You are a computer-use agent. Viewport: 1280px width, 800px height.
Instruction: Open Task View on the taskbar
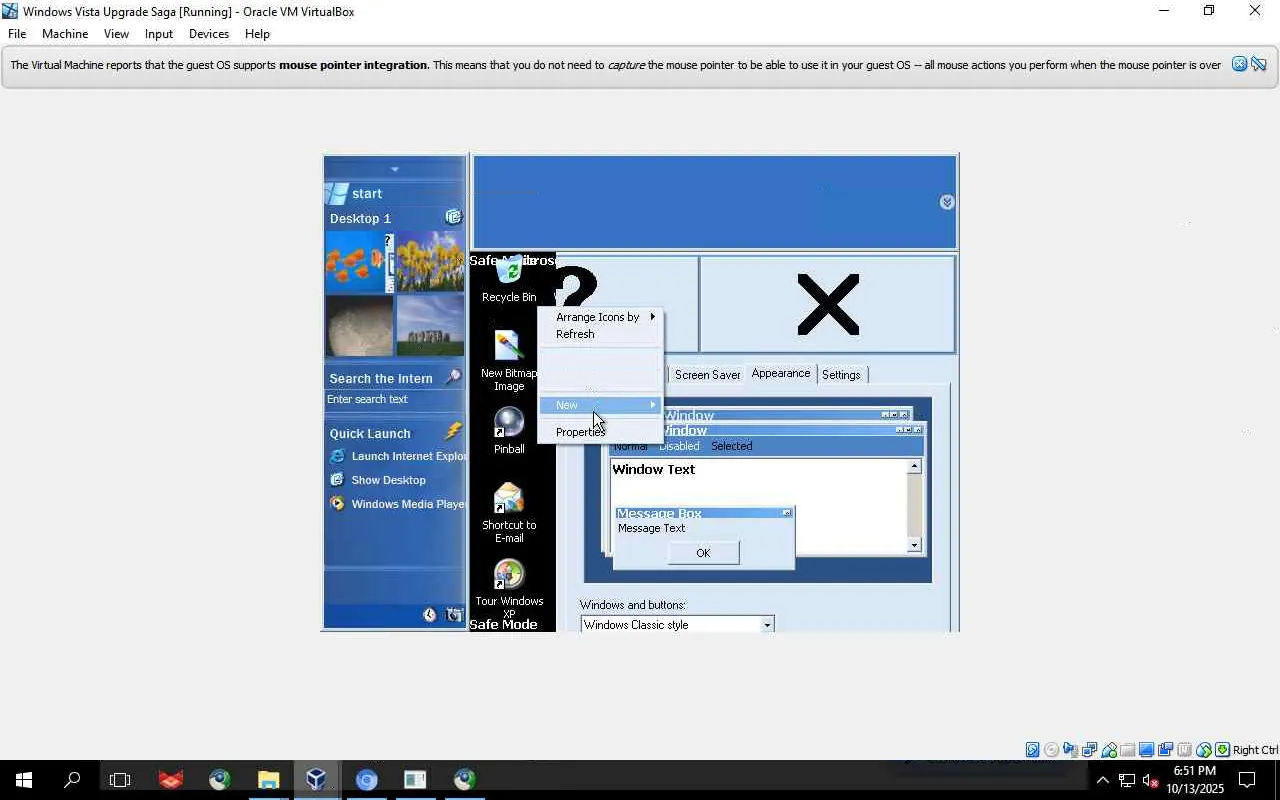(x=120, y=780)
